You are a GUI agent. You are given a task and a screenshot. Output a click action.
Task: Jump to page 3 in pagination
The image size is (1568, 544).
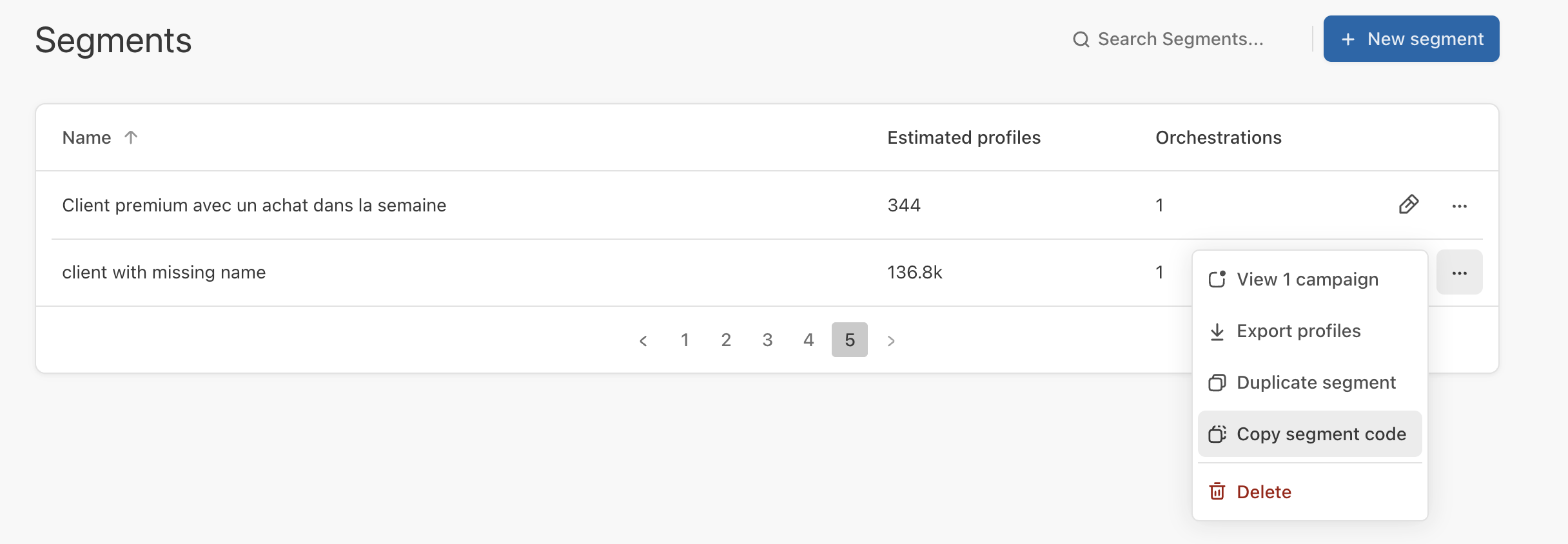coord(767,340)
